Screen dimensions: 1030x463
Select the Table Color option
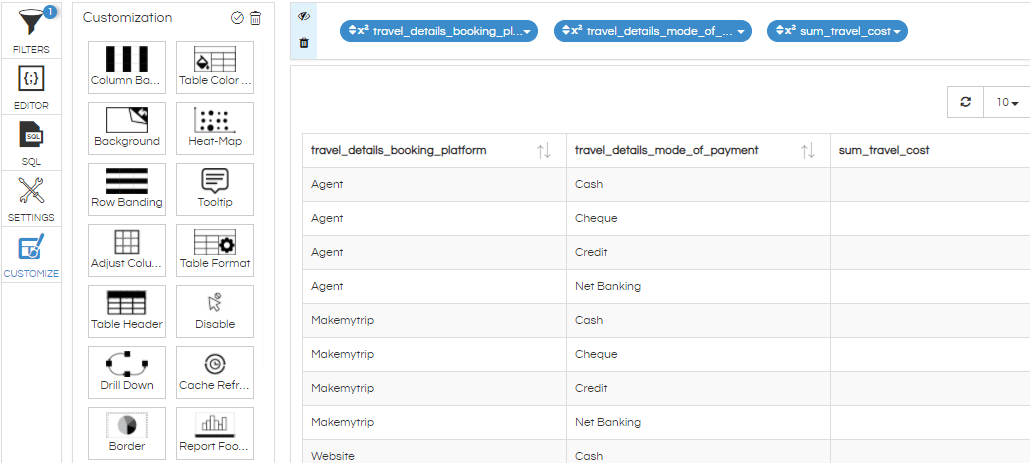(215, 68)
